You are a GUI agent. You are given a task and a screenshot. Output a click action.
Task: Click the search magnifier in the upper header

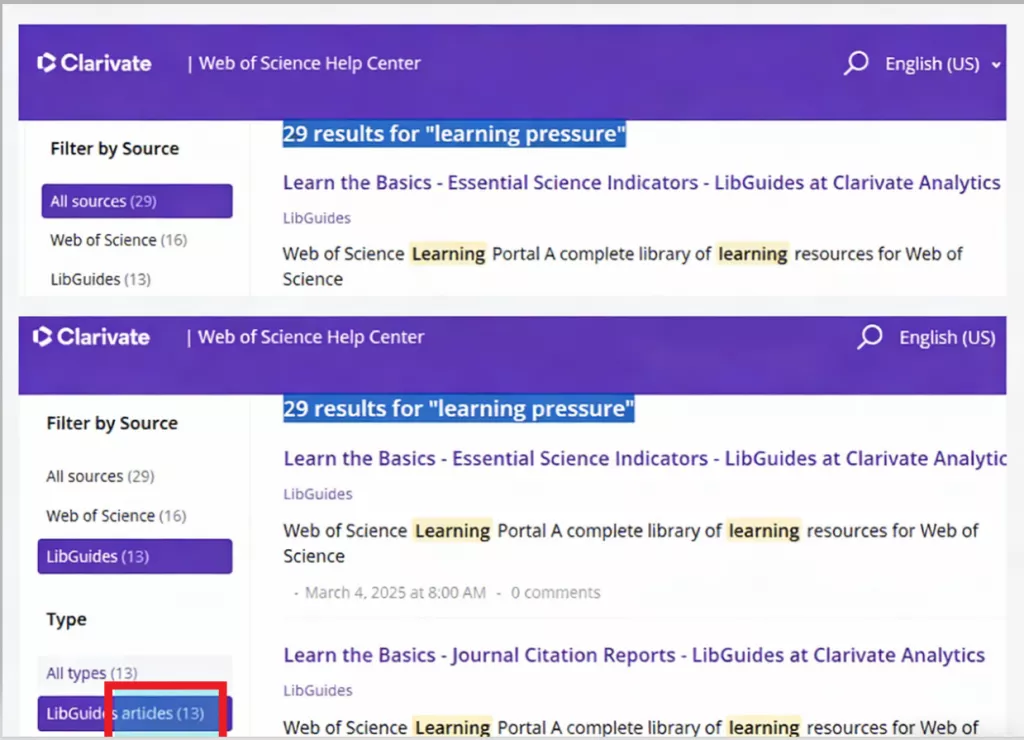pyautogui.click(x=856, y=64)
